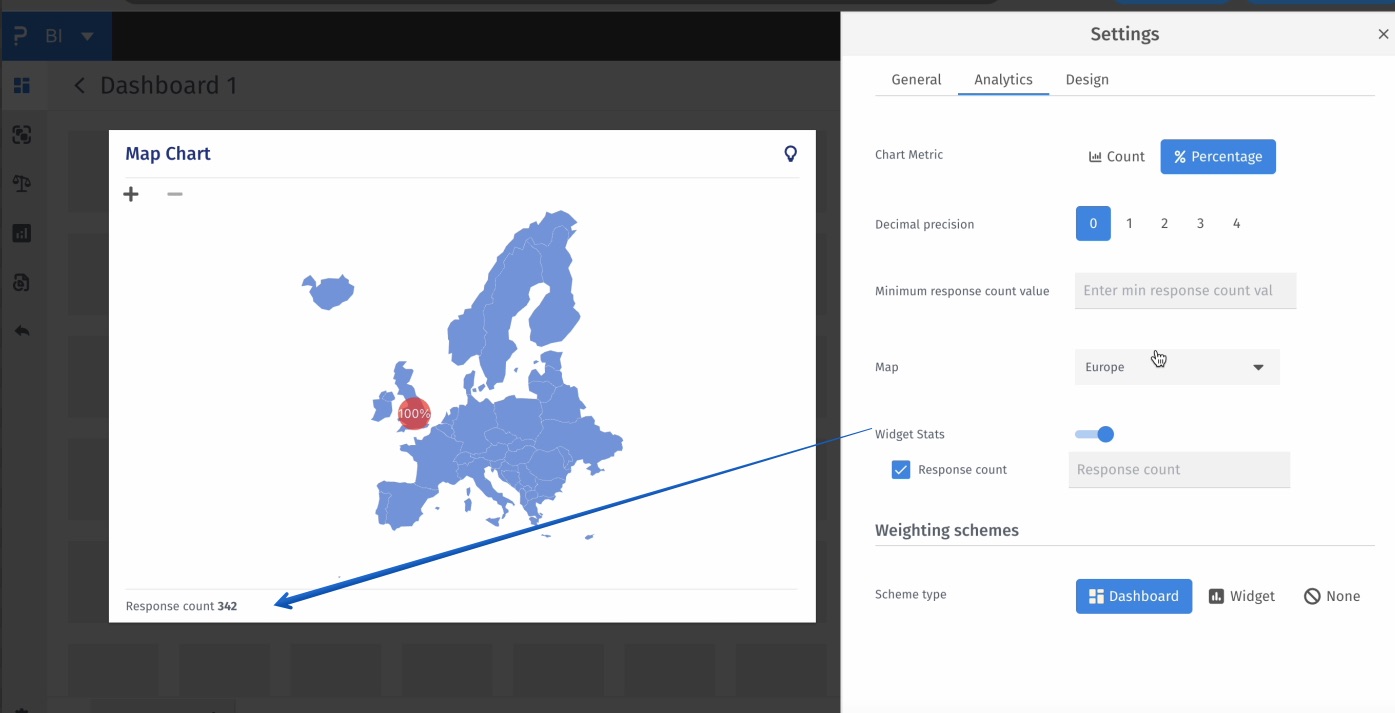Click the Settings panel heading
The image size is (1395, 713).
[1125, 34]
